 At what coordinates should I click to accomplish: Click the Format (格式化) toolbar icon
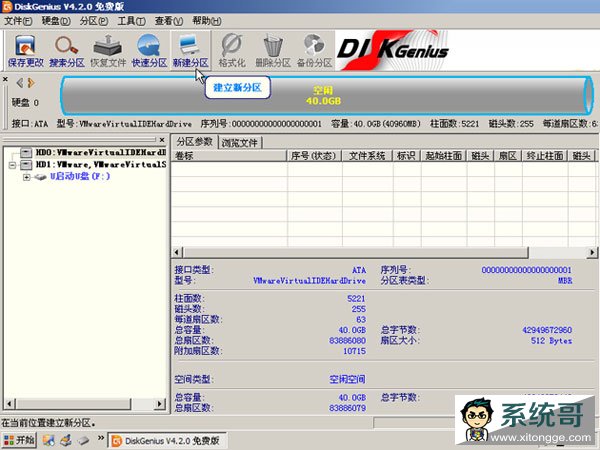tap(232, 51)
